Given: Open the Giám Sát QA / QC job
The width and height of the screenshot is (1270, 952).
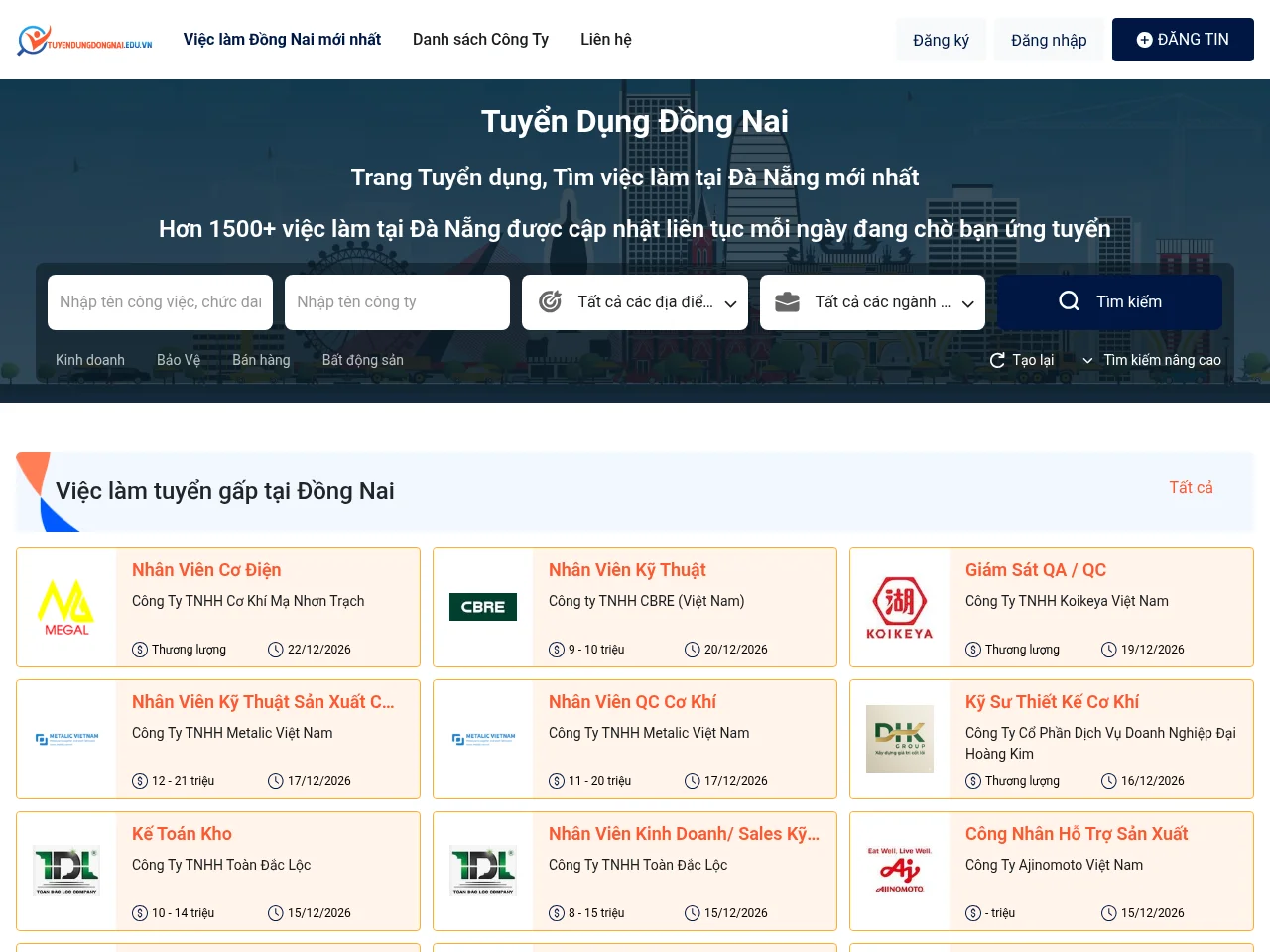Looking at the screenshot, I should [1036, 570].
